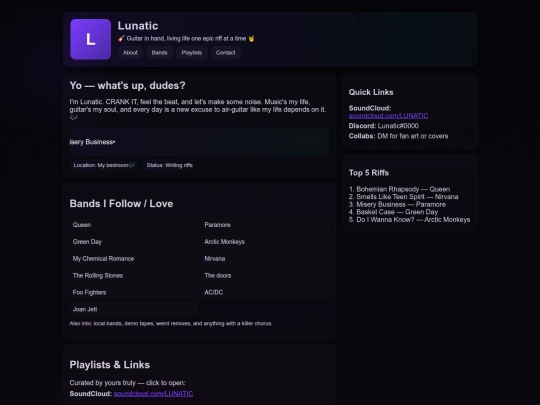Viewport: 540px width, 405px height.
Task: Go to the Bands section tab
Action: (x=159, y=53)
